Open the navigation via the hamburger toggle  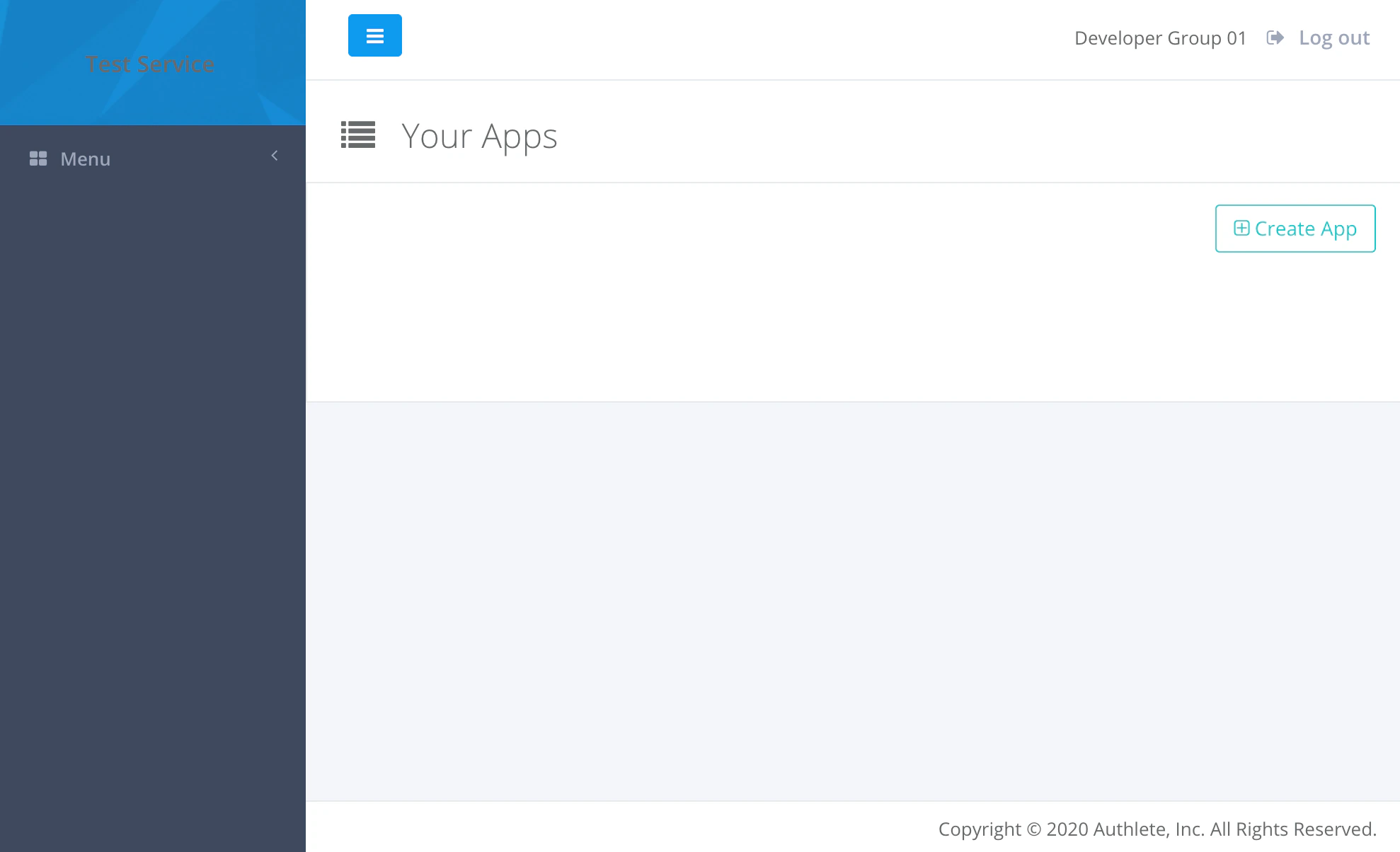coord(374,35)
